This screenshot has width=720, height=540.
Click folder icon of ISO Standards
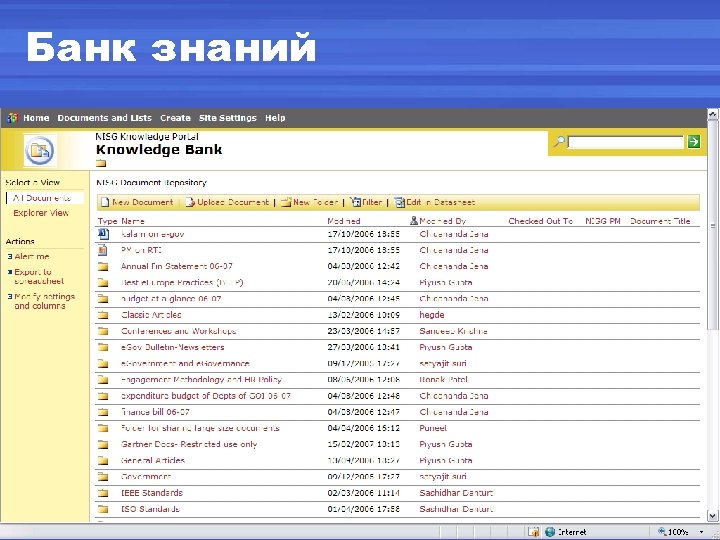coord(103,509)
